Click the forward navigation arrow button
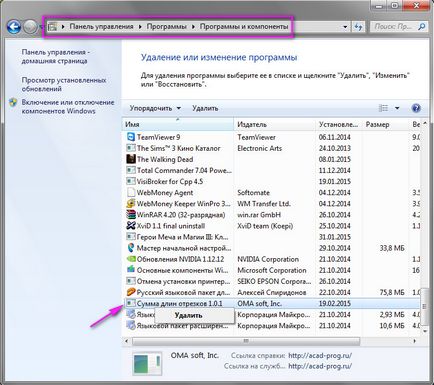The height and width of the screenshot is (385, 434). click(x=30, y=27)
